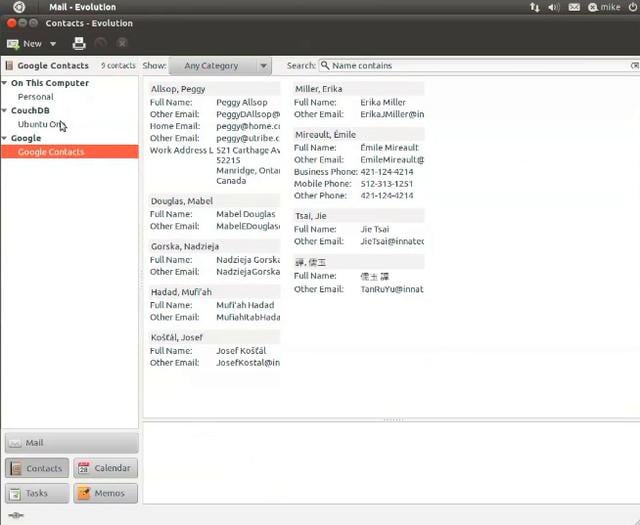Click the New contact icon in toolbar

tap(13, 44)
